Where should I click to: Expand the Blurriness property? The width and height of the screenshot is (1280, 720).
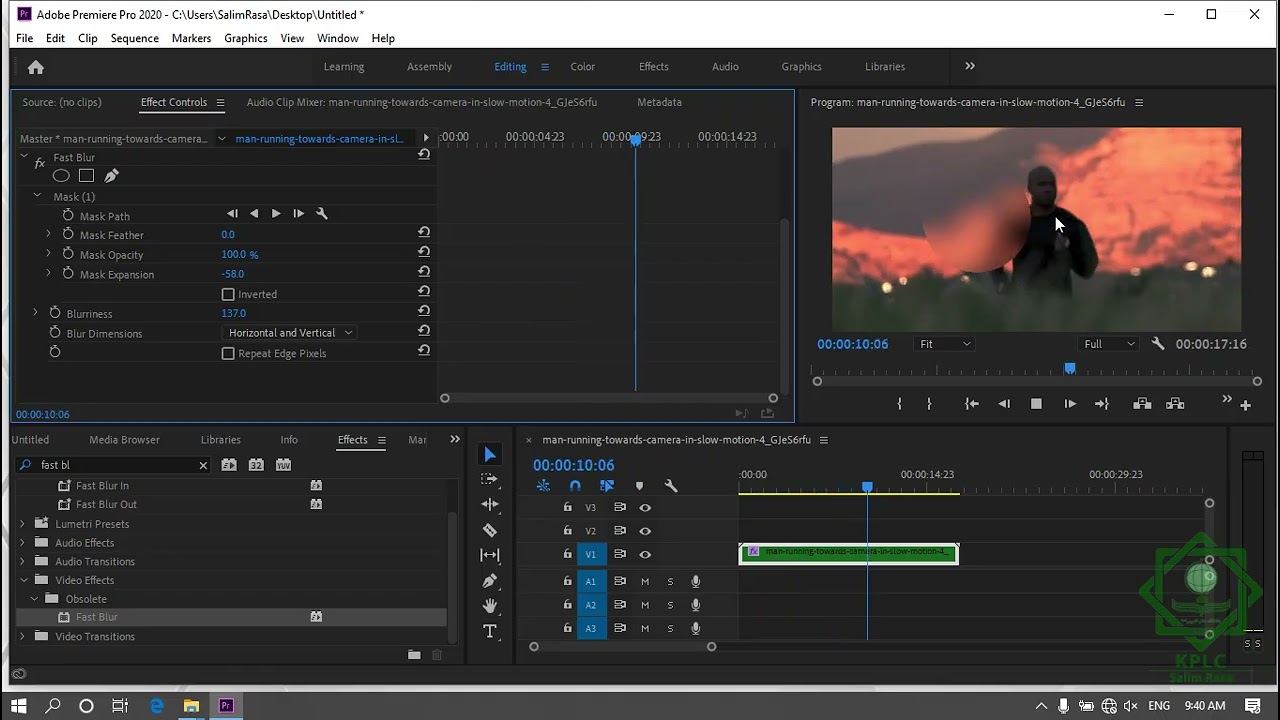(x=36, y=313)
